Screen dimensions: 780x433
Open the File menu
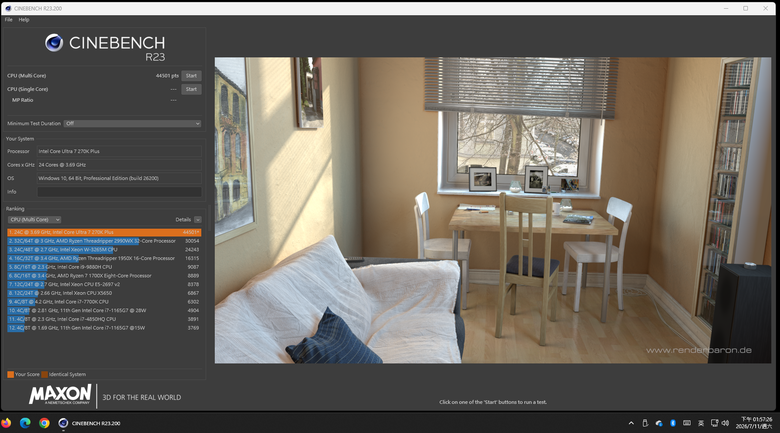click(8, 20)
